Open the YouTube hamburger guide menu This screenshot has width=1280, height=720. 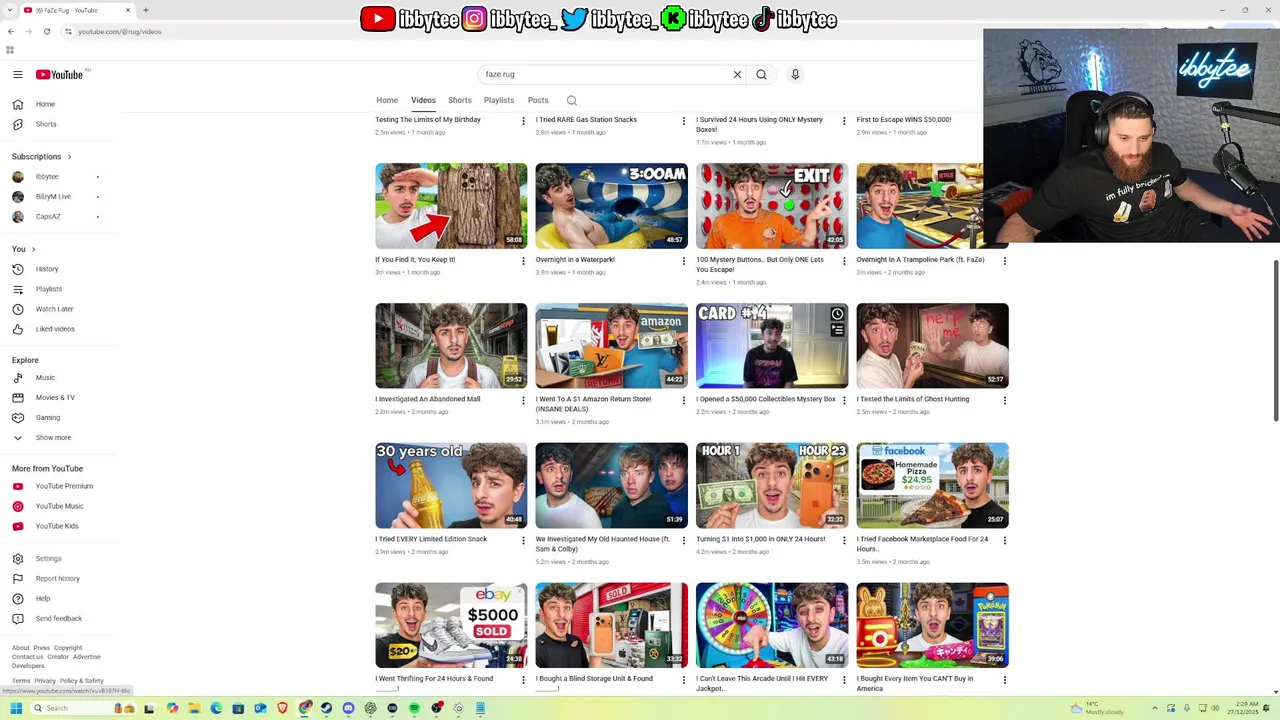[17, 74]
